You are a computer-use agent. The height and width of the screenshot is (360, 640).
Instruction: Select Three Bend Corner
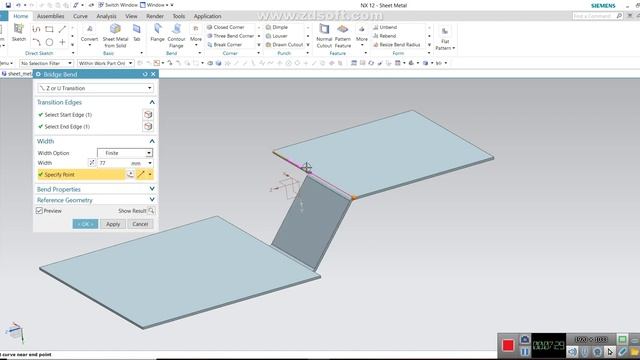[x=230, y=36]
